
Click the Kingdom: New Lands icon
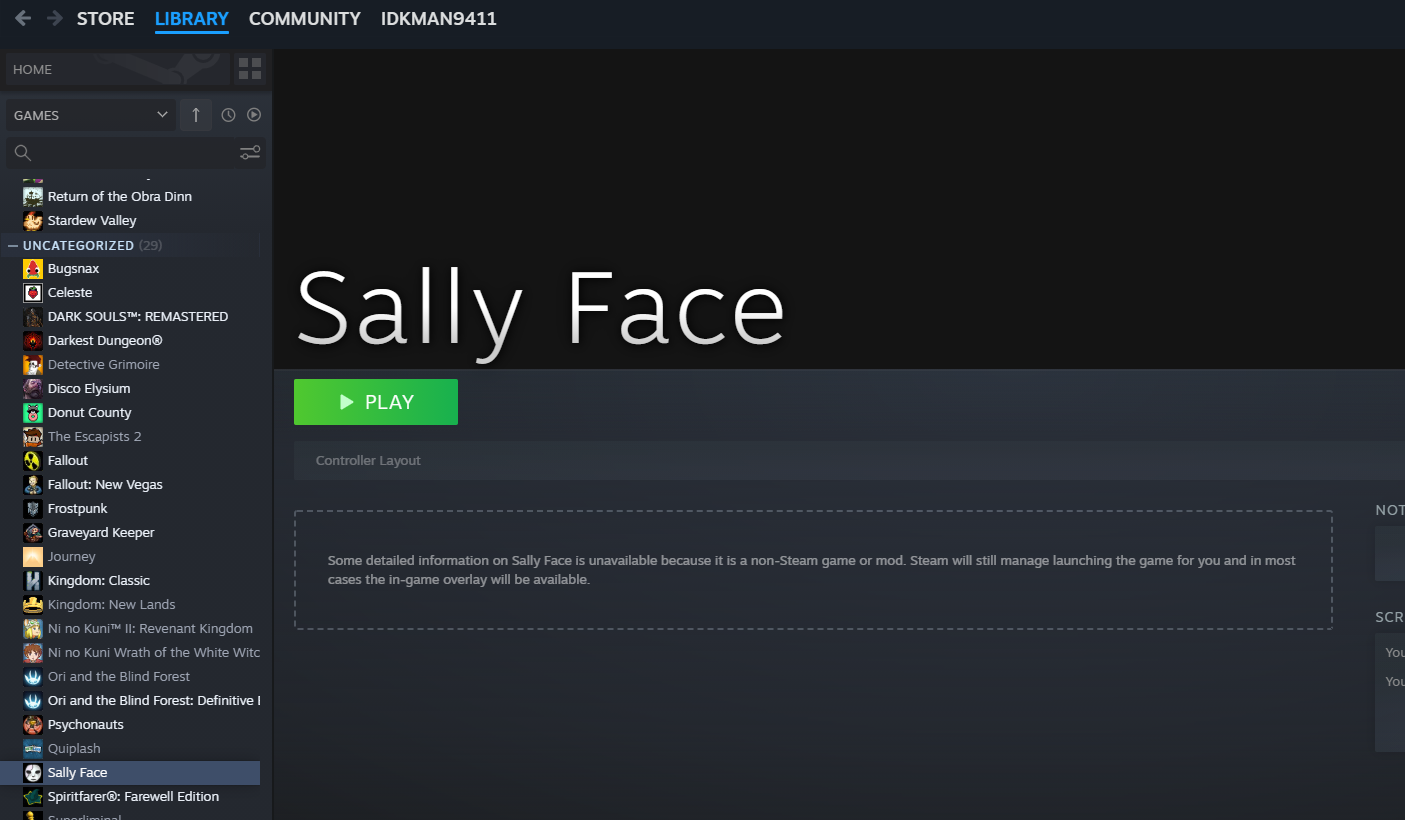coord(33,605)
